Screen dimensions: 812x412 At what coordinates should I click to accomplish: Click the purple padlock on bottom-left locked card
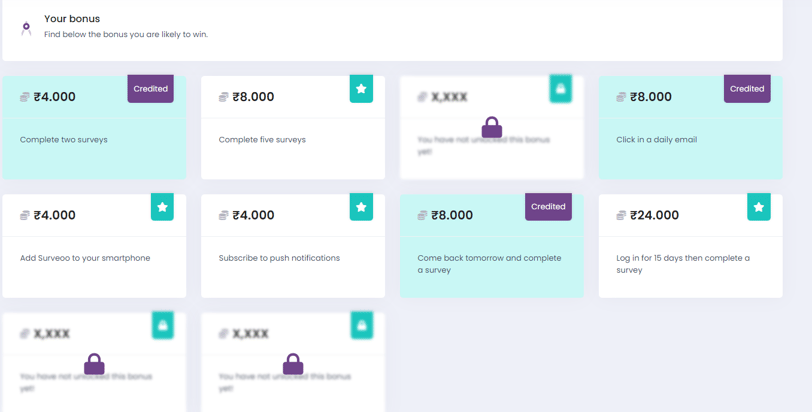(x=94, y=364)
